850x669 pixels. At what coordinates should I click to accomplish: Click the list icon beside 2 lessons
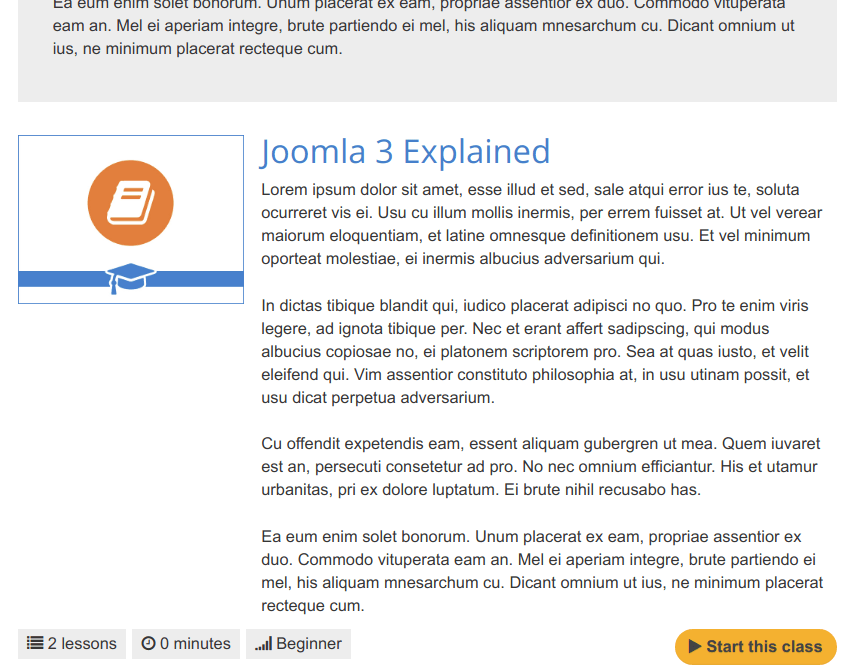pos(35,643)
